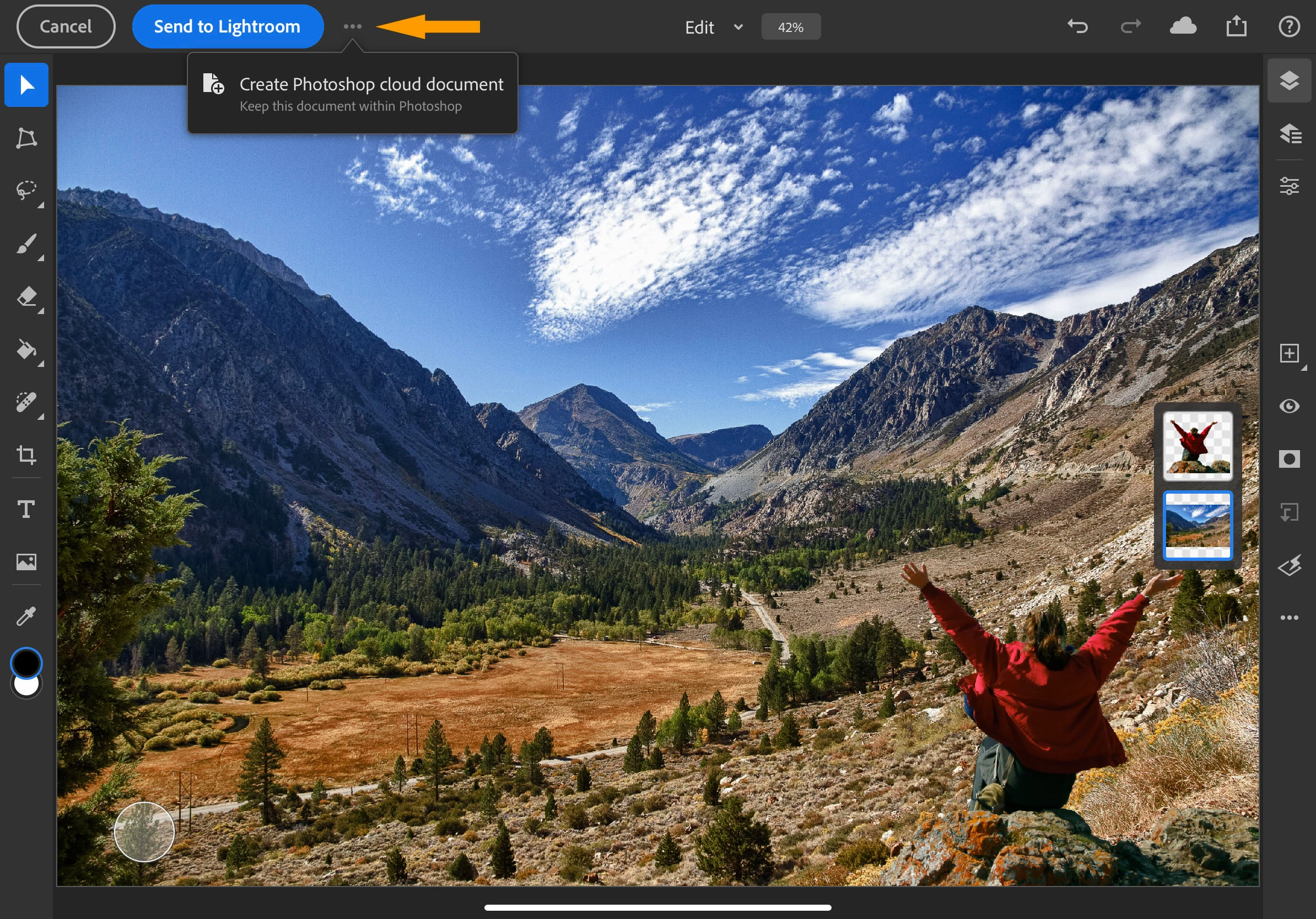
Task: Open the 42% zoom level menu
Action: 790,27
